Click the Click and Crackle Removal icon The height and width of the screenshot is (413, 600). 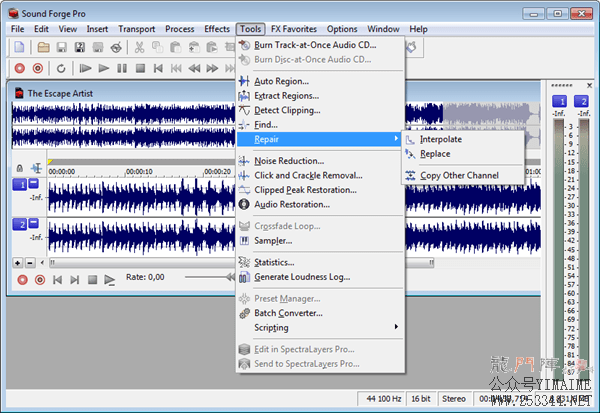(244, 175)
